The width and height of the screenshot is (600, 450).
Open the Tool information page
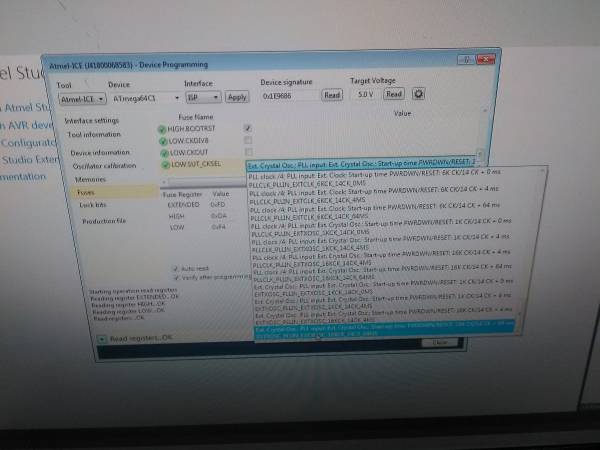coord(94,135)
